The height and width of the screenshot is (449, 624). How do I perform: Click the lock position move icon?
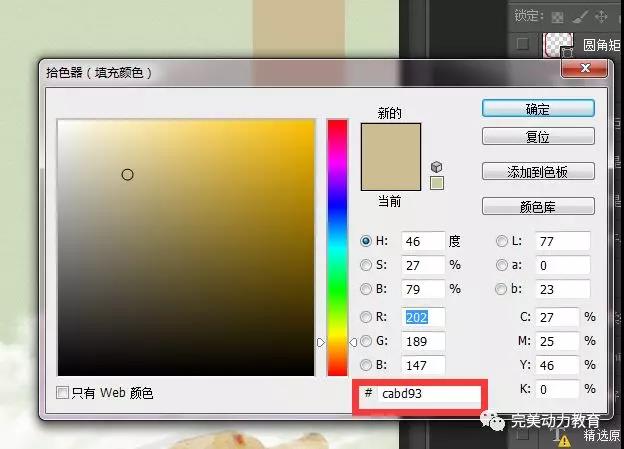601,16
